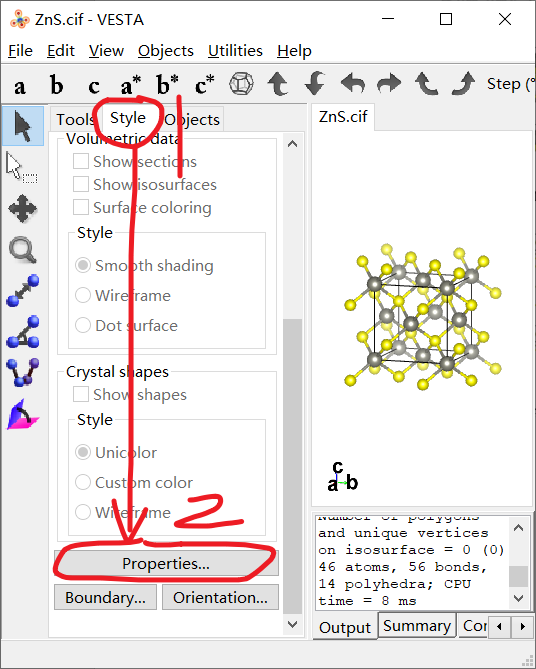Viewport: 536px width, 669px height.
Task: Choose the translate move tool
Action: tap(23, 209)
